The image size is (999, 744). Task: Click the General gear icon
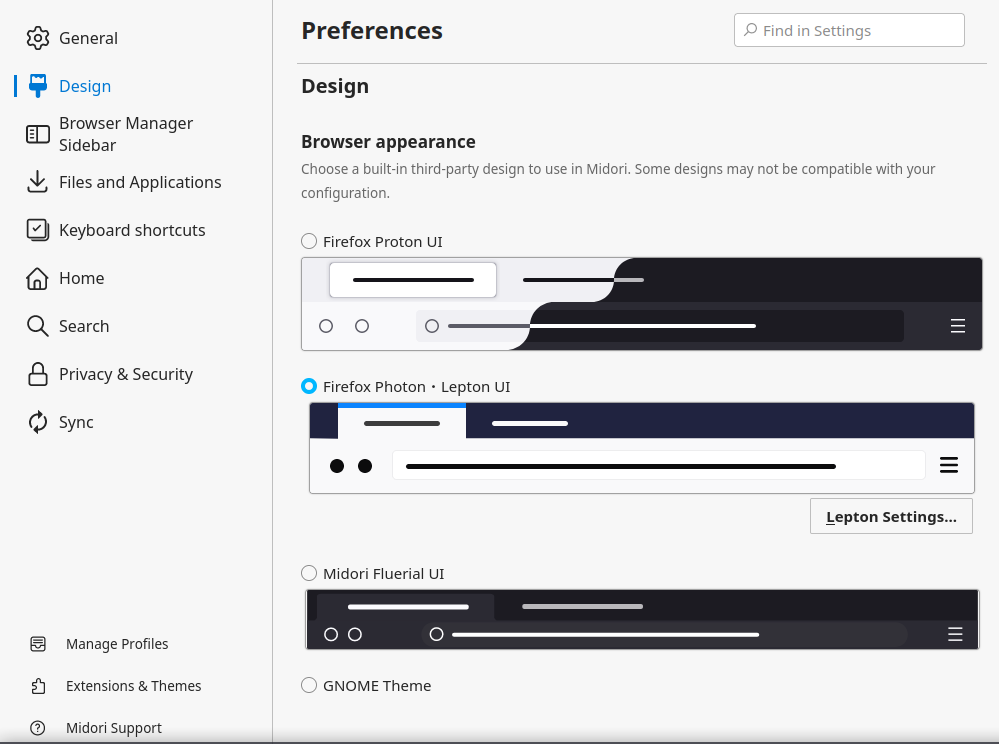[x=38, y=38]
